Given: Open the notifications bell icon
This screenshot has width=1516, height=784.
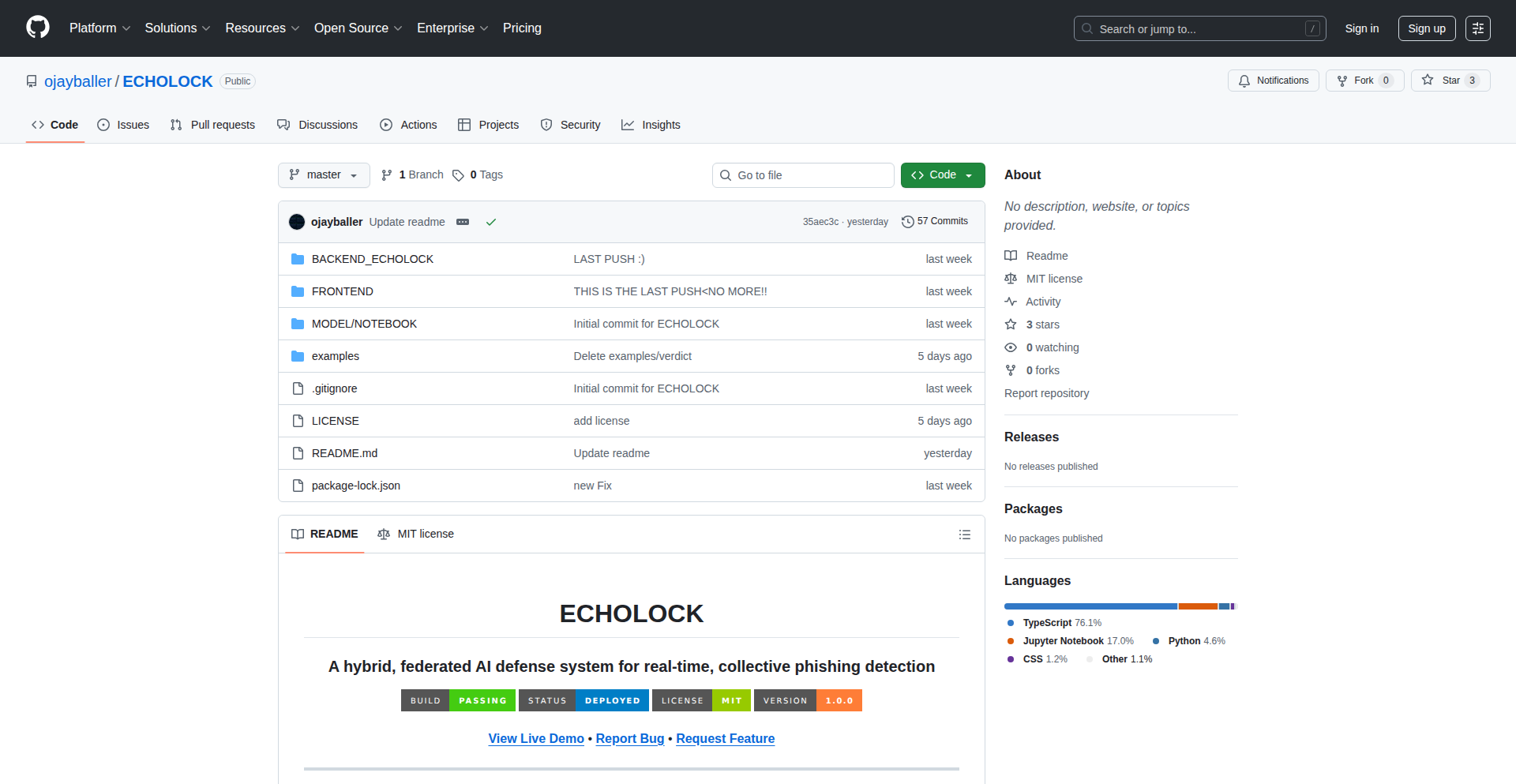Looking at the screenshot, I should (1244, 80).
